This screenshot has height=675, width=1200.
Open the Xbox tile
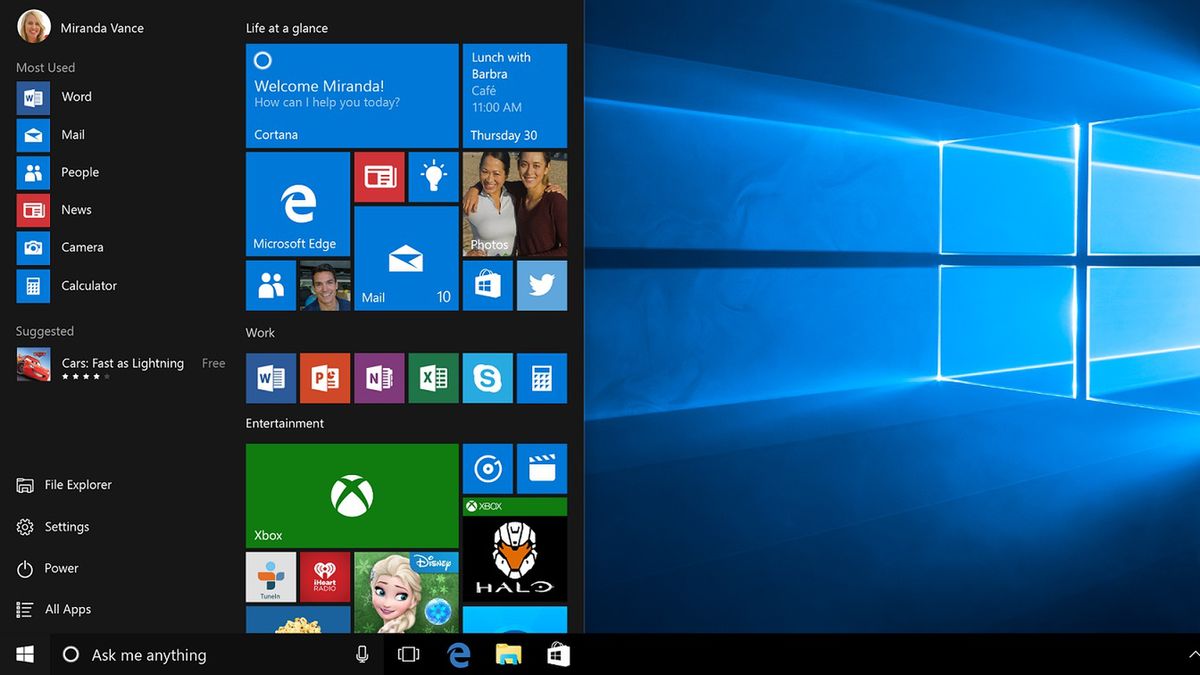(x=352, y=496)
